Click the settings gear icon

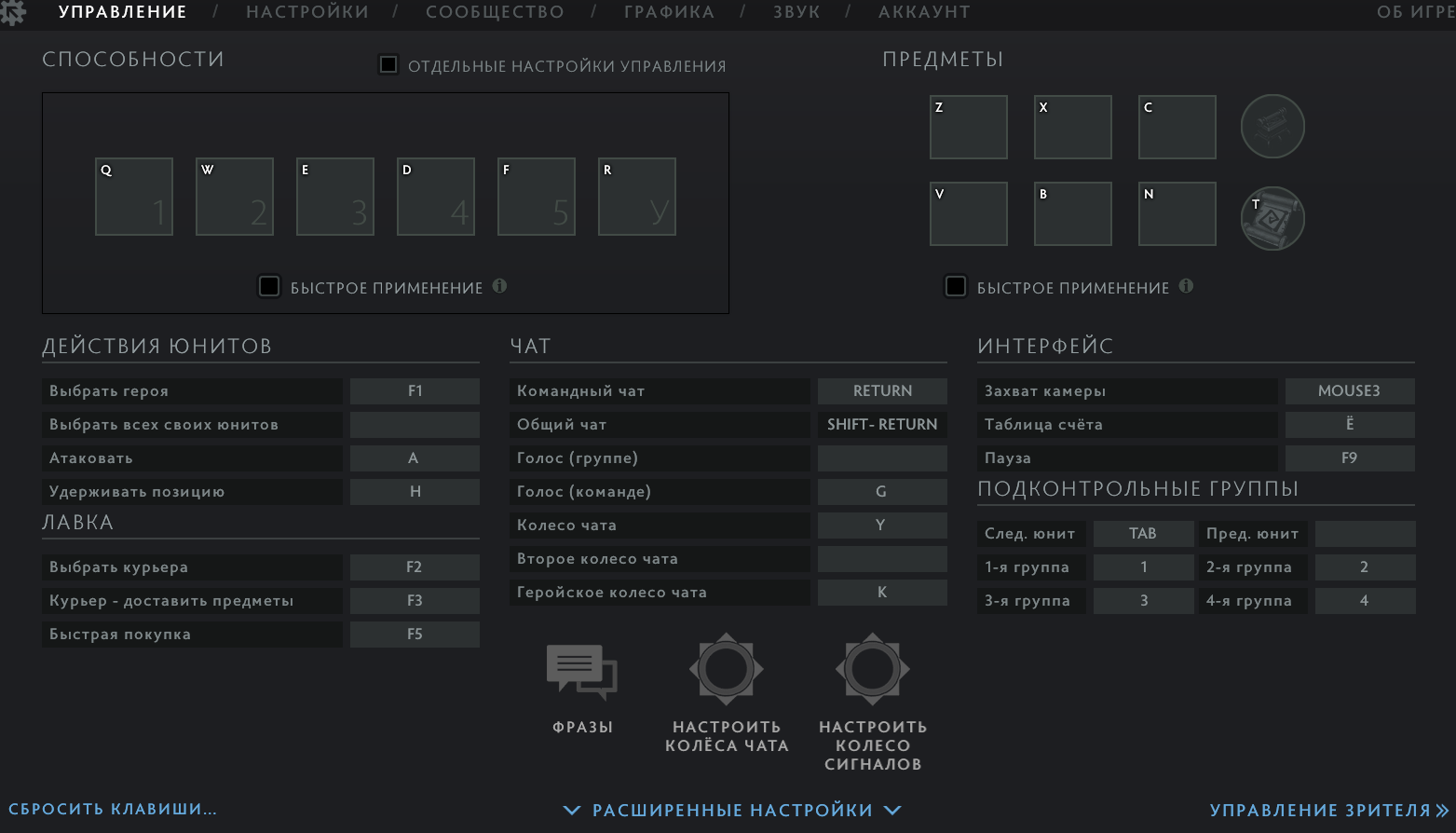point(12,12)
